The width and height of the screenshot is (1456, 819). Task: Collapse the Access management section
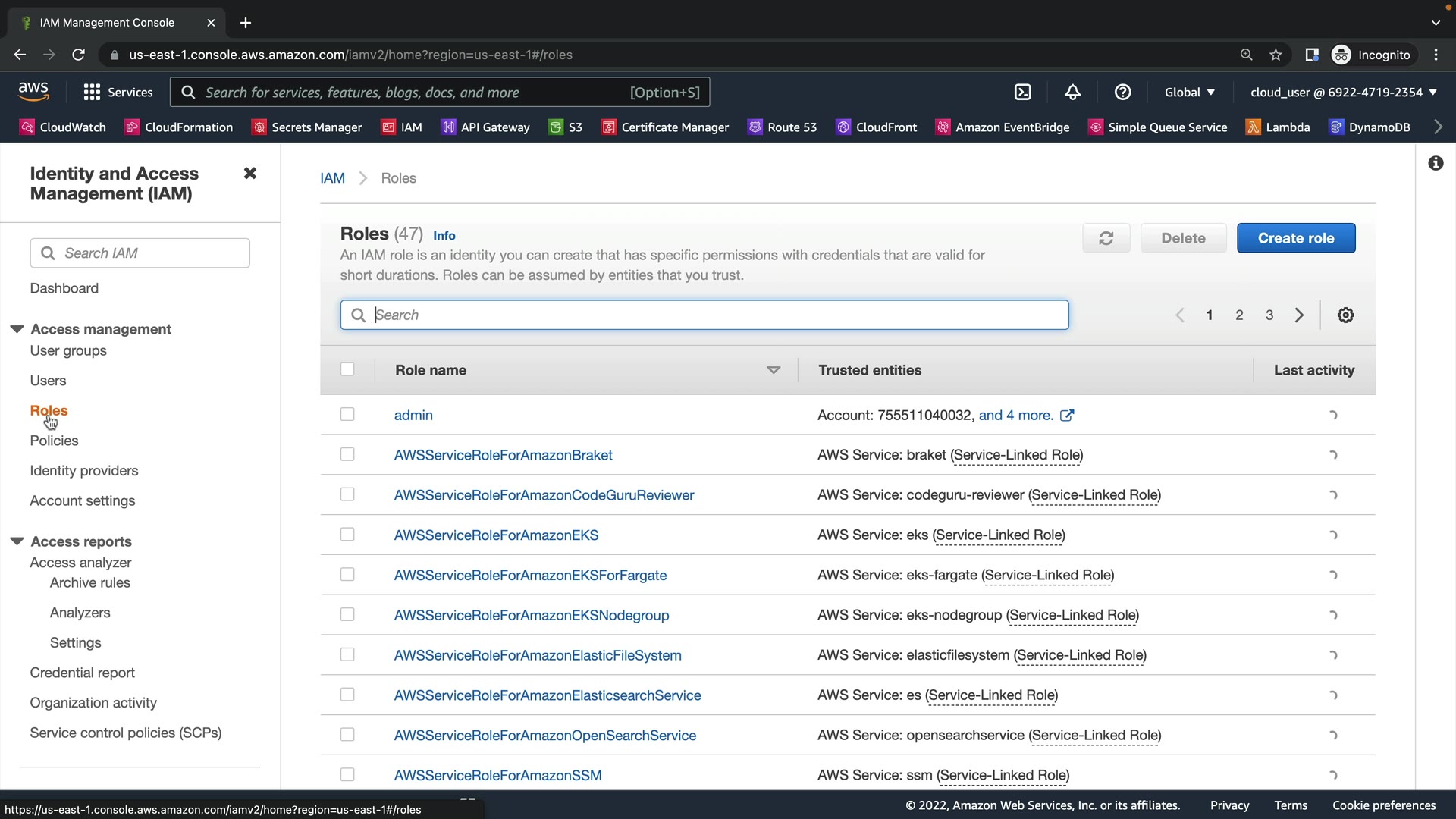[17, 329]
